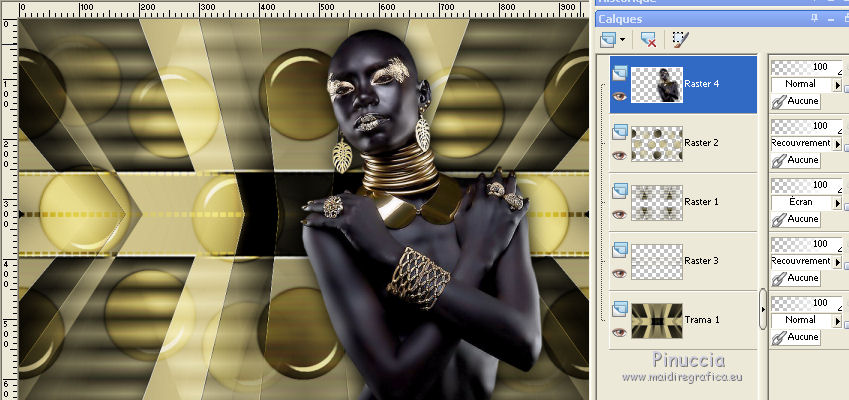The width and height of the screenshot is (849, 400).
Task: Hide the Raster 2 layer
Action: click(619, 155)
